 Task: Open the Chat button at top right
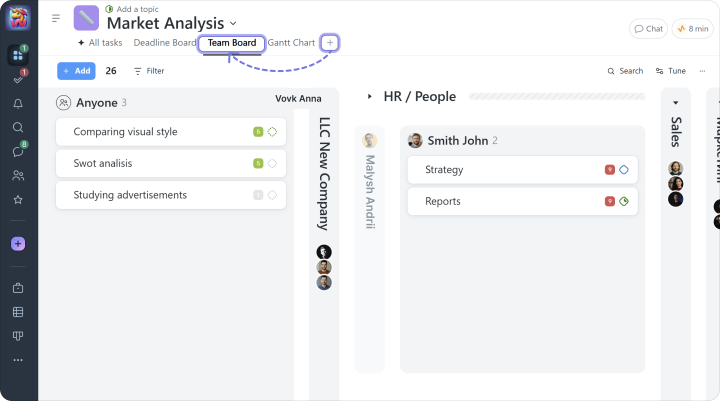coord(648,29)
